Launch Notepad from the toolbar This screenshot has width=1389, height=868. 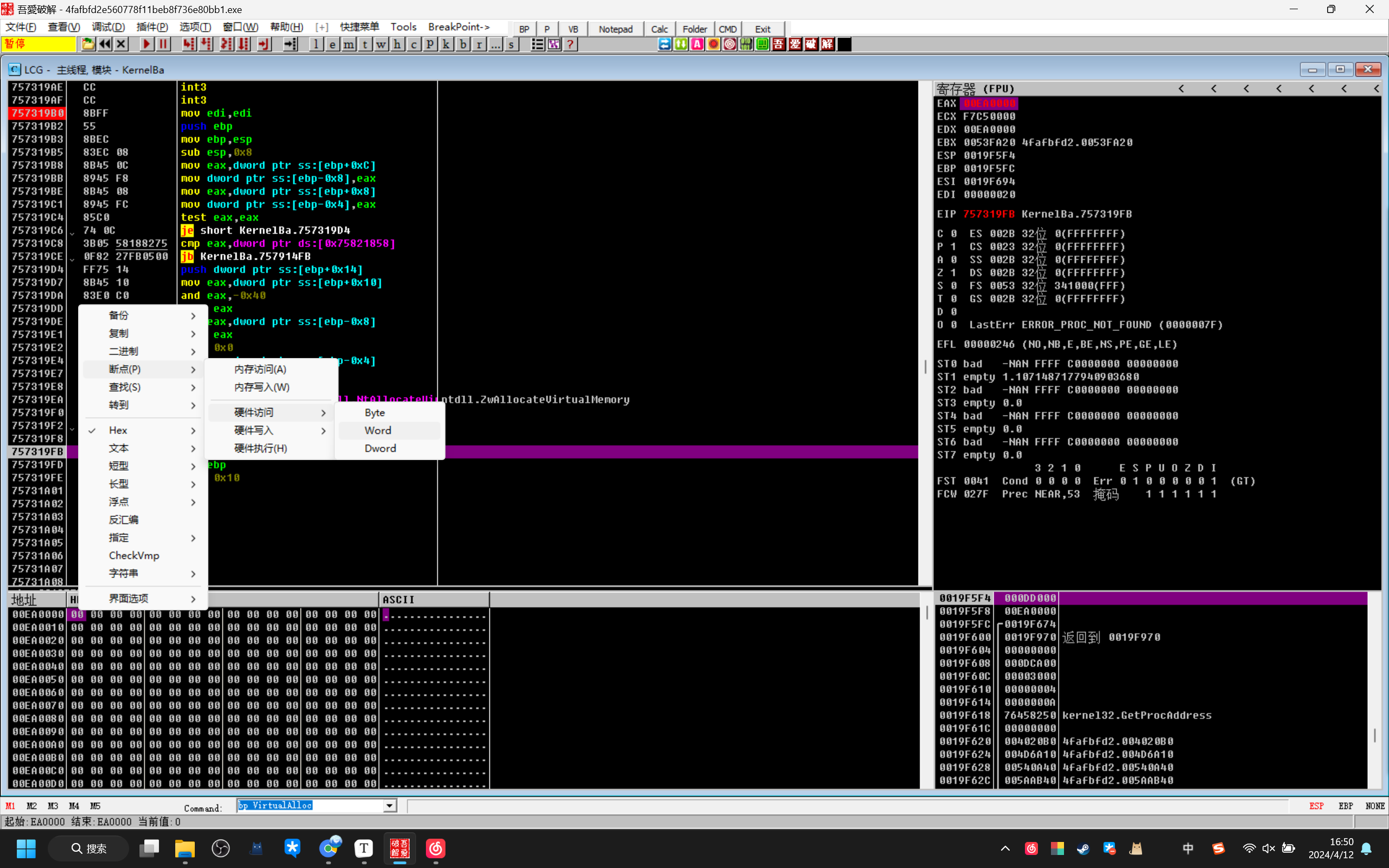click(x=615, y=29)
